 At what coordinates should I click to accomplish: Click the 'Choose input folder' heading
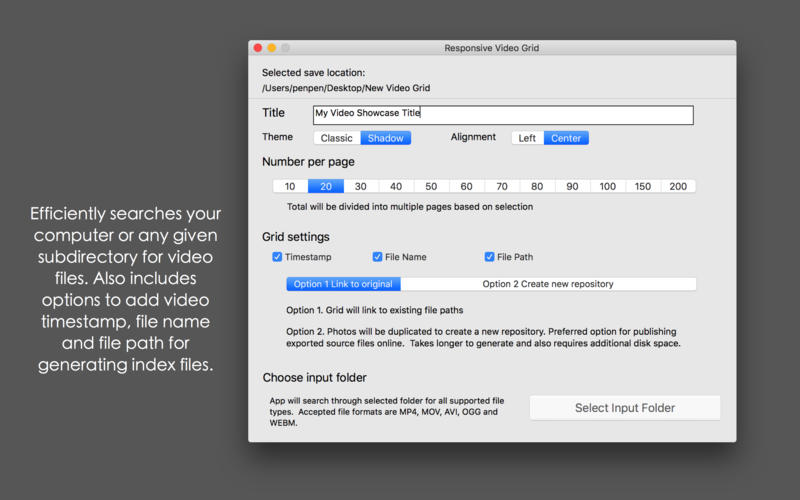click(314, 378)
